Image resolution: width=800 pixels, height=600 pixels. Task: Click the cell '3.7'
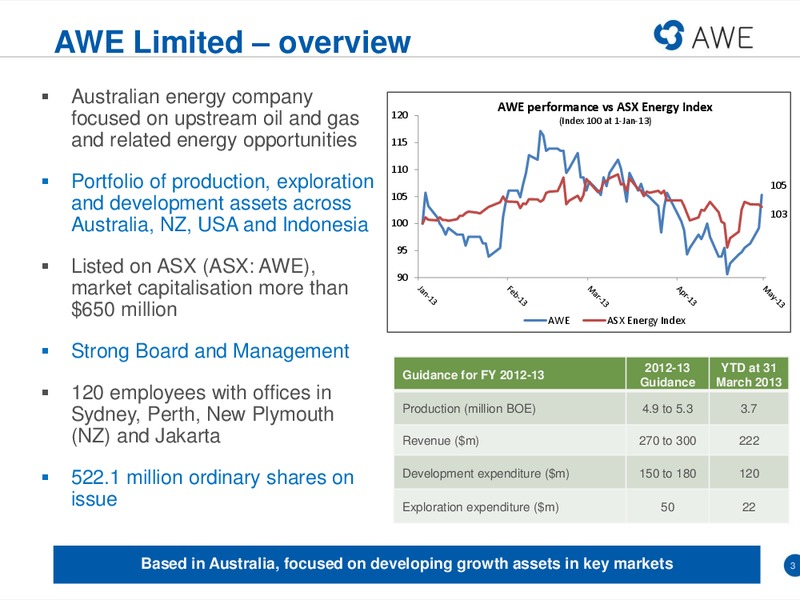pos(748,409)
